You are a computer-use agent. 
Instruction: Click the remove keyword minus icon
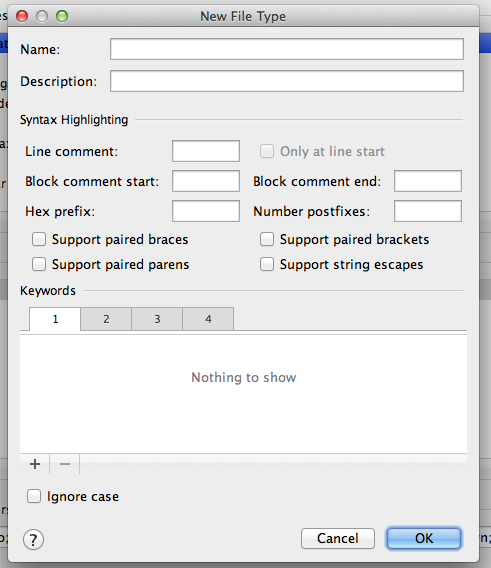pos(65,464)
